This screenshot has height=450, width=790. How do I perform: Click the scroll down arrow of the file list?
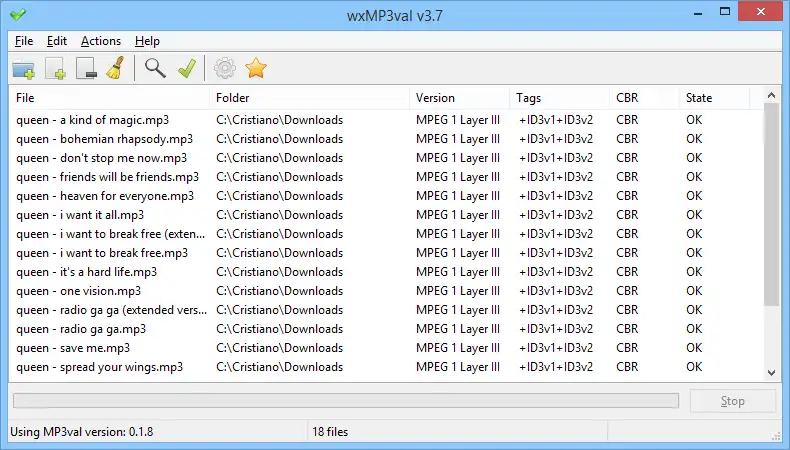771,372
